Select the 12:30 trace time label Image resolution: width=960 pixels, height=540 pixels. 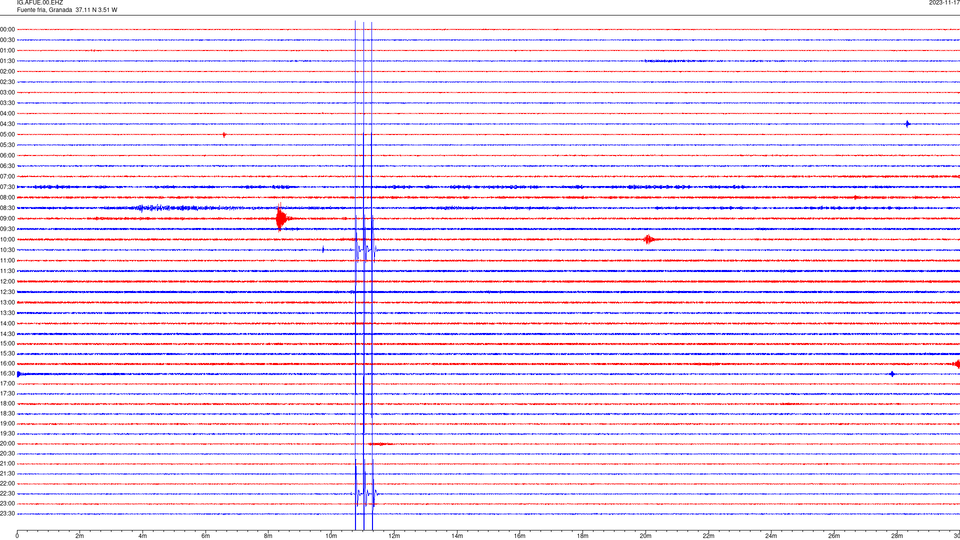click(x=7, y=292)
